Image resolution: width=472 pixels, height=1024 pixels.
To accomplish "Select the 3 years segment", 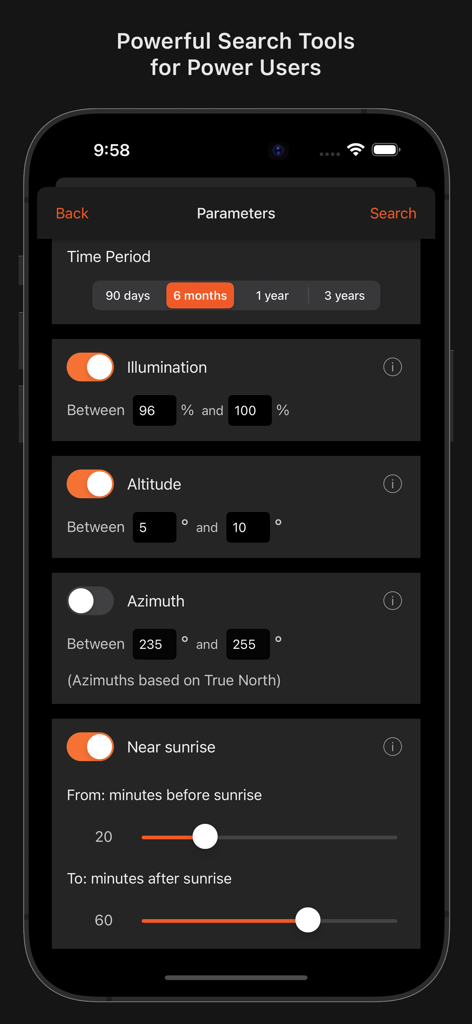I will coord(345,296).
